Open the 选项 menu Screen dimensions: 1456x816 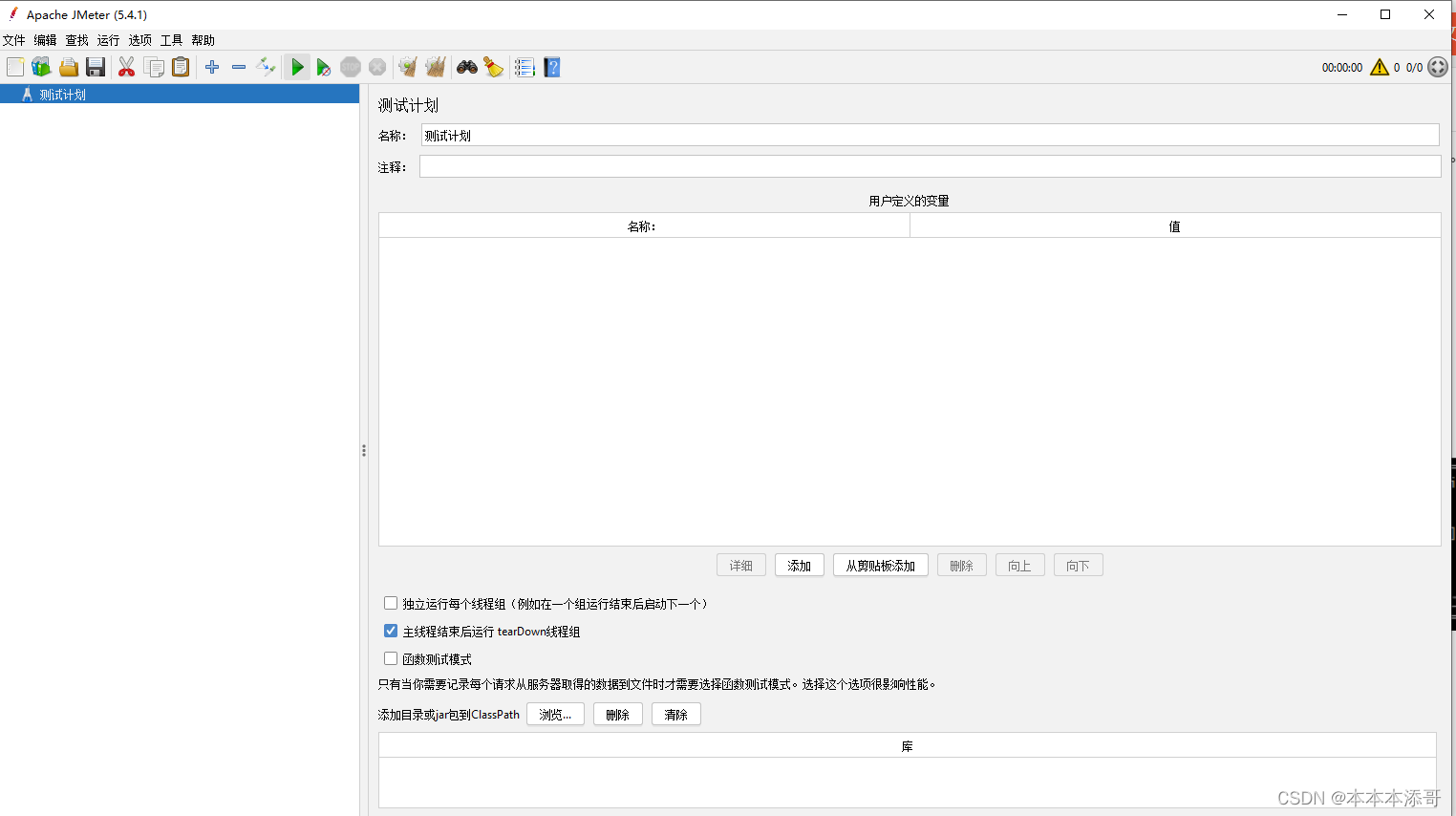[140, 40]
